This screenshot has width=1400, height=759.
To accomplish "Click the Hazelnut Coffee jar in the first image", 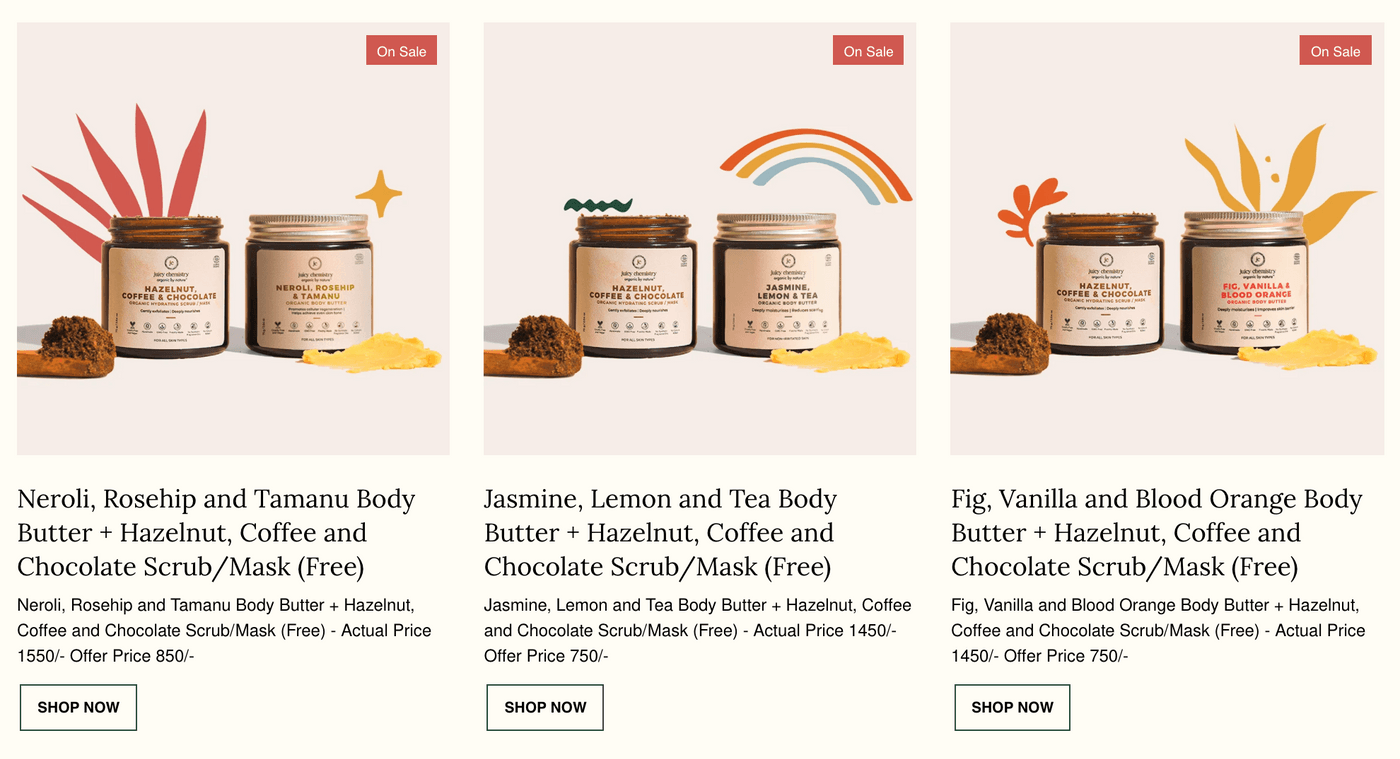I will pyautogui.click(x=166, y=287).
